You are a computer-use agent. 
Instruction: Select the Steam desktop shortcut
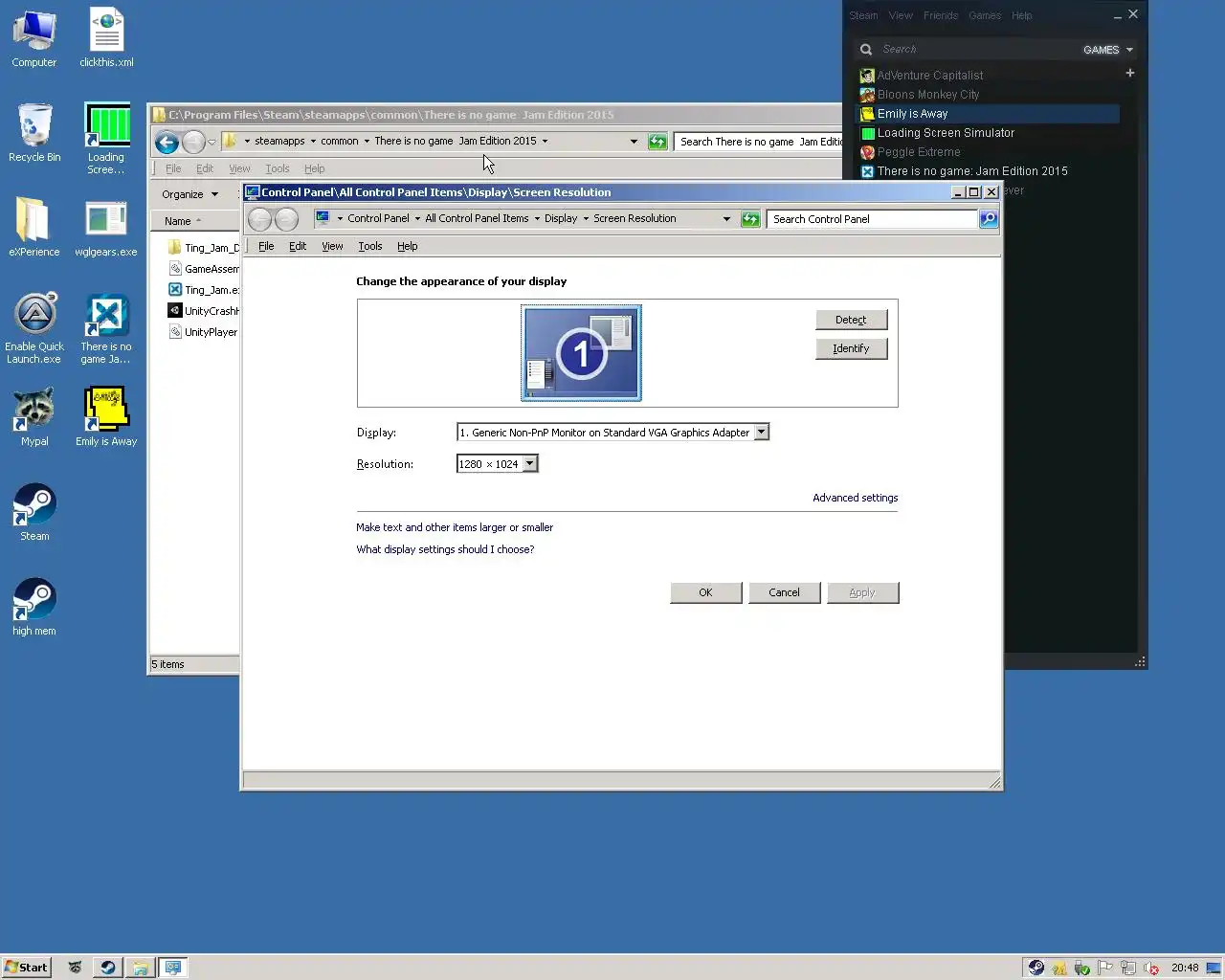34,512
